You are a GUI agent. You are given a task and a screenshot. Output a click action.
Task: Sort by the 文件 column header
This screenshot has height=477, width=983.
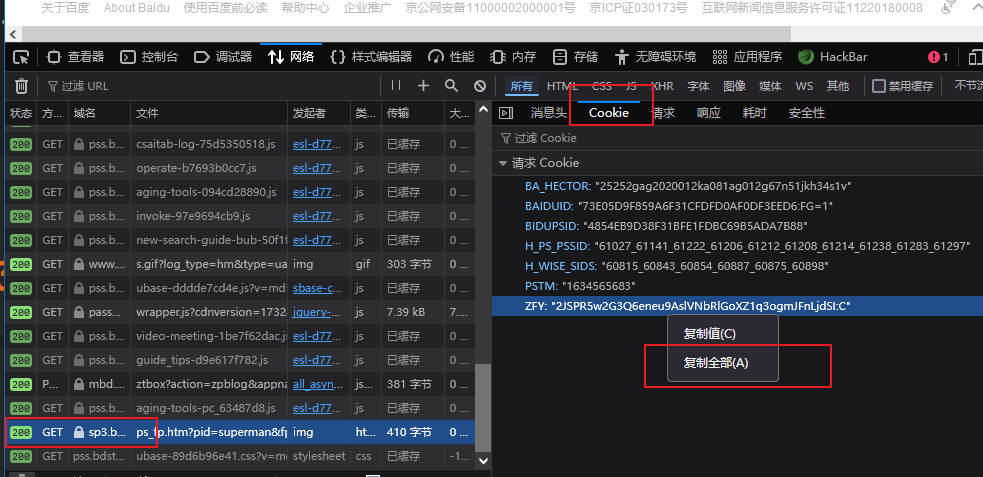pos(209,113)
